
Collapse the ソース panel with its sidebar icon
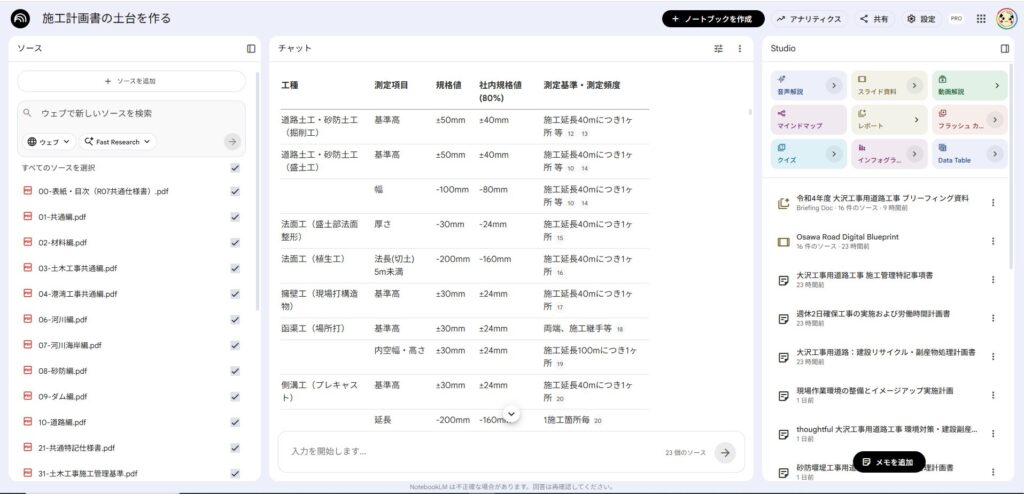point(251,48)
